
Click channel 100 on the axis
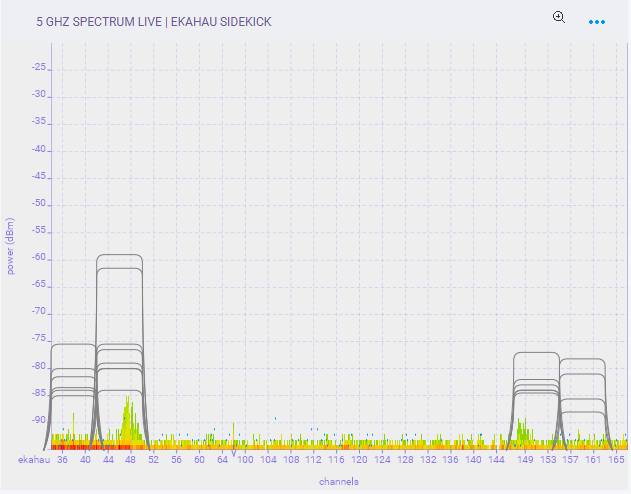245,459
